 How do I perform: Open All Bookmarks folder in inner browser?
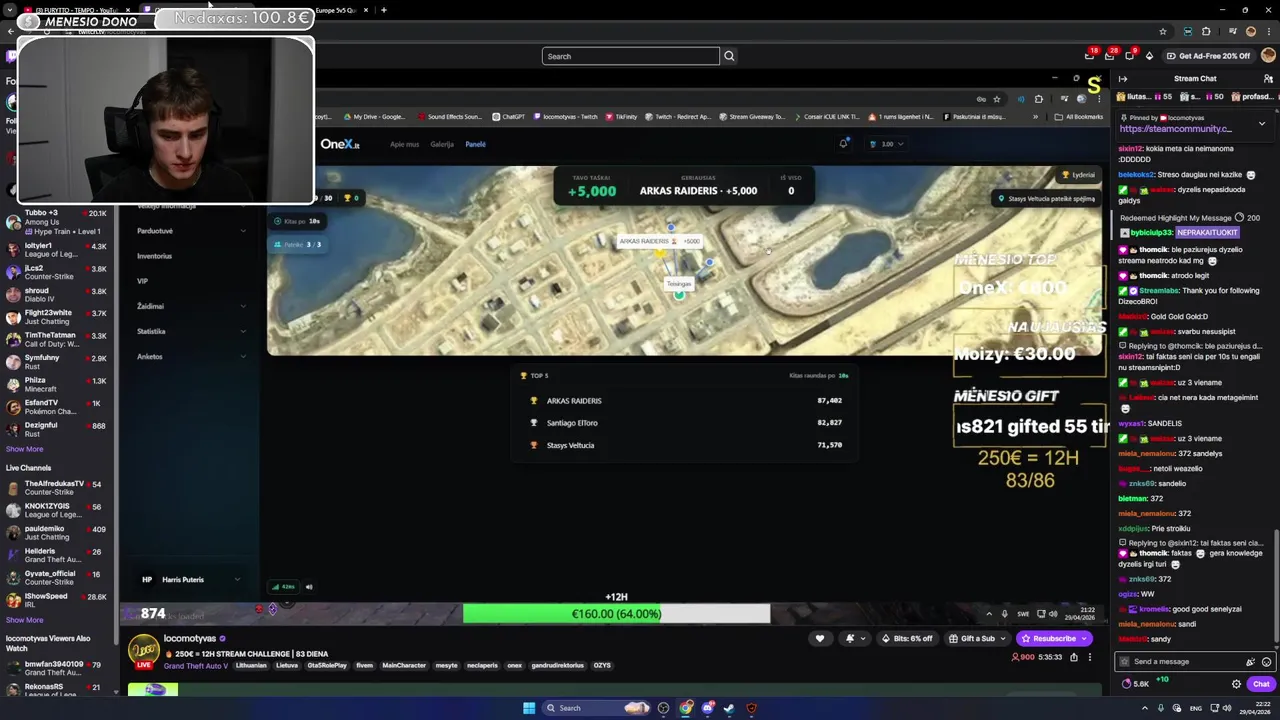click(1080, 117)
